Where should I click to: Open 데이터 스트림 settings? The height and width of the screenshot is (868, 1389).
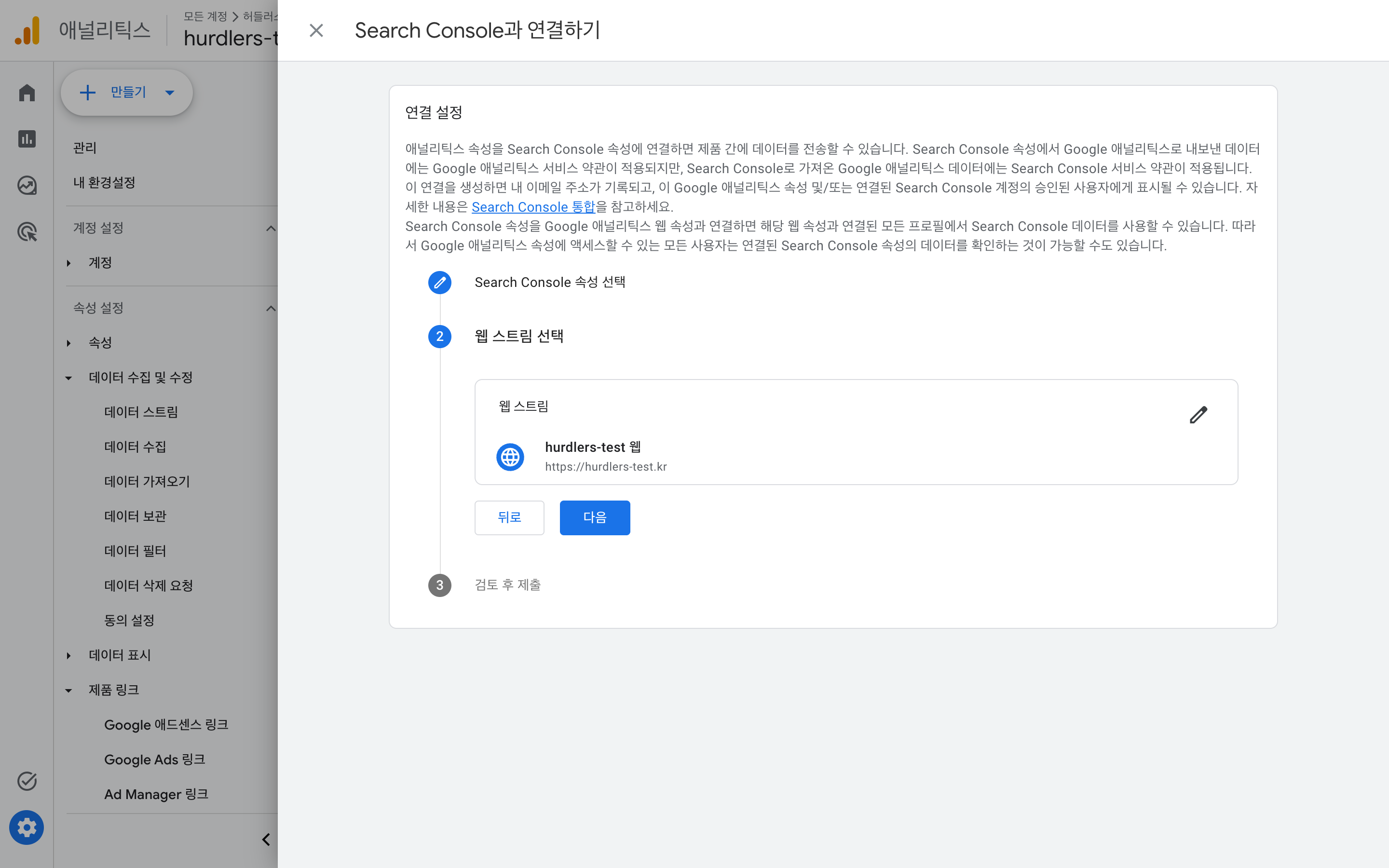[x=141, y=412]
